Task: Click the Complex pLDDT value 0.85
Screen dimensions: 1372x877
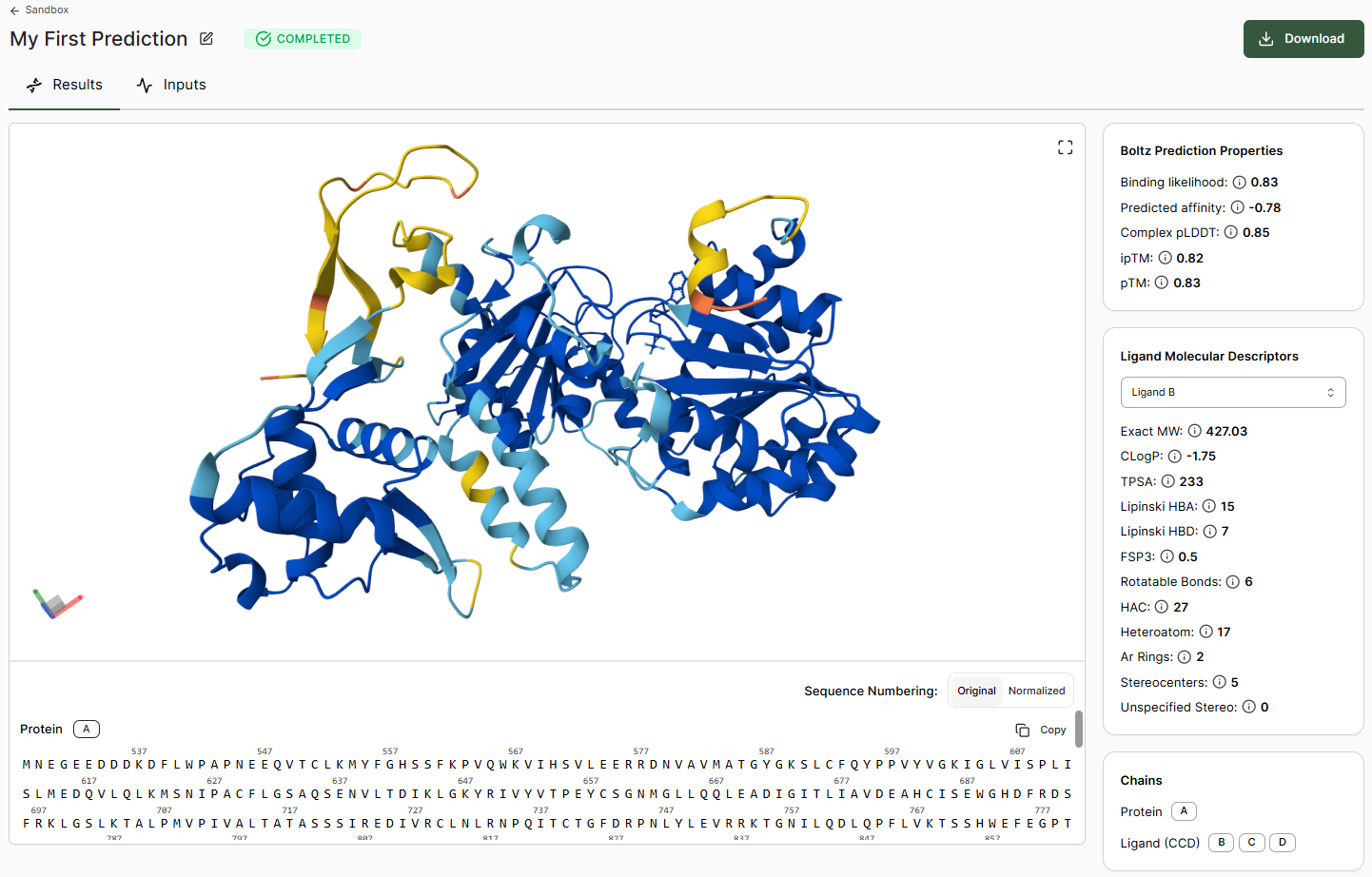Action: pyautogui.click(x=1256, y=232)
